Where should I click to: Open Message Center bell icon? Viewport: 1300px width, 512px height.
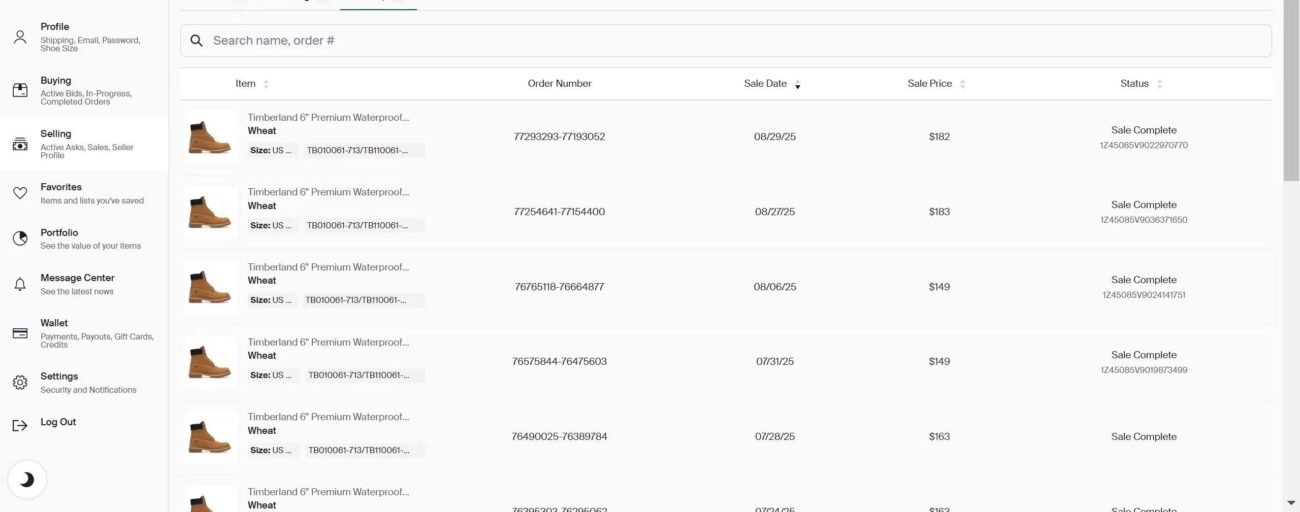[x=20, y=284]
